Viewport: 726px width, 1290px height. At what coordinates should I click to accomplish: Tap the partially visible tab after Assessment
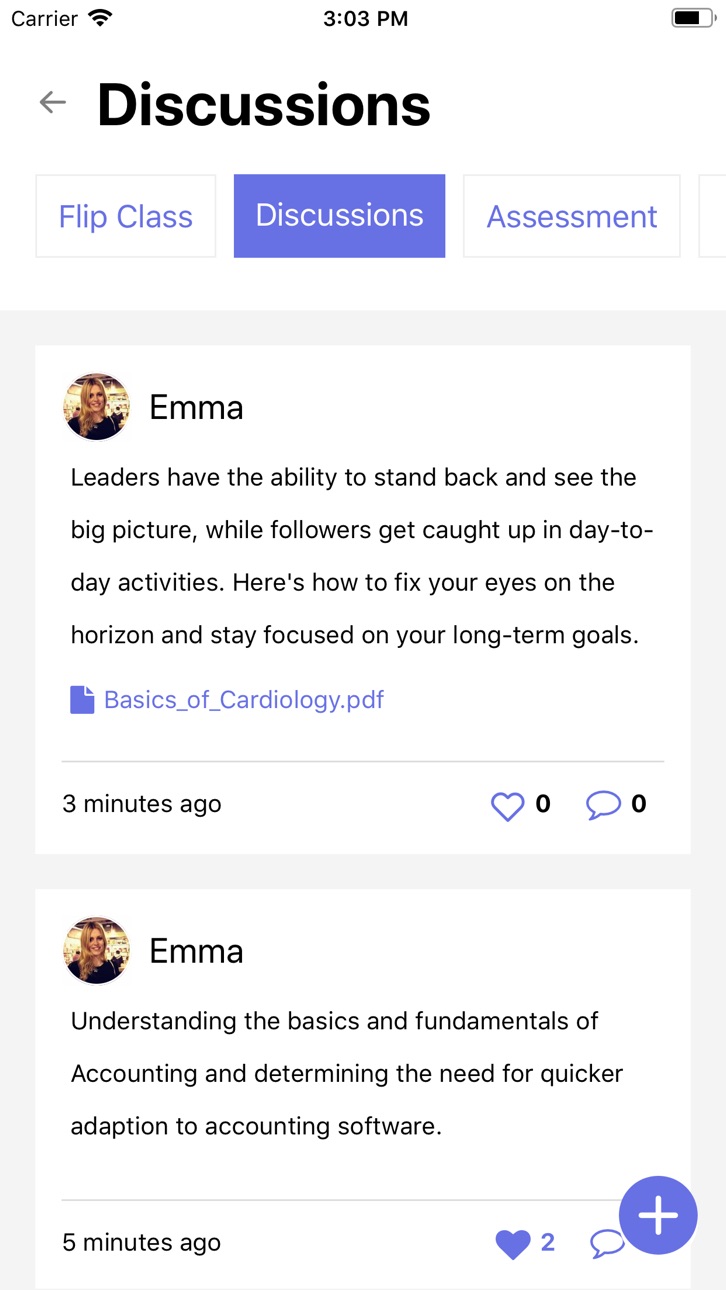713,216
